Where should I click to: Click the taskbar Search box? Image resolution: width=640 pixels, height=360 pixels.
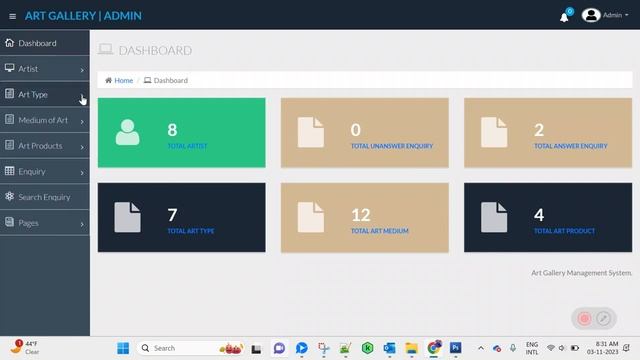click(x=191, y=348)
